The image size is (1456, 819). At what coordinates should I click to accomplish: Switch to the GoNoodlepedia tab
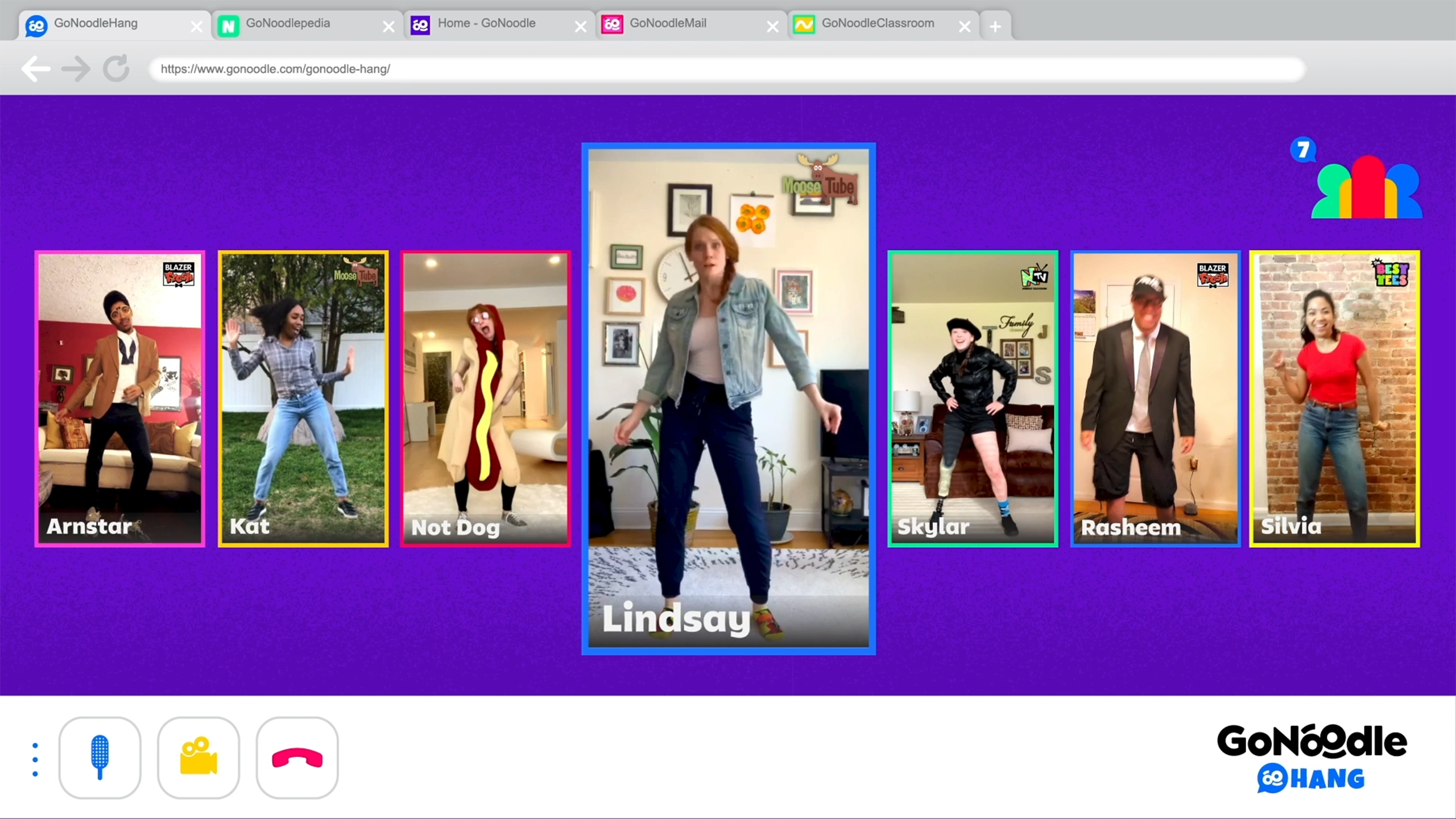coord(288,24)
